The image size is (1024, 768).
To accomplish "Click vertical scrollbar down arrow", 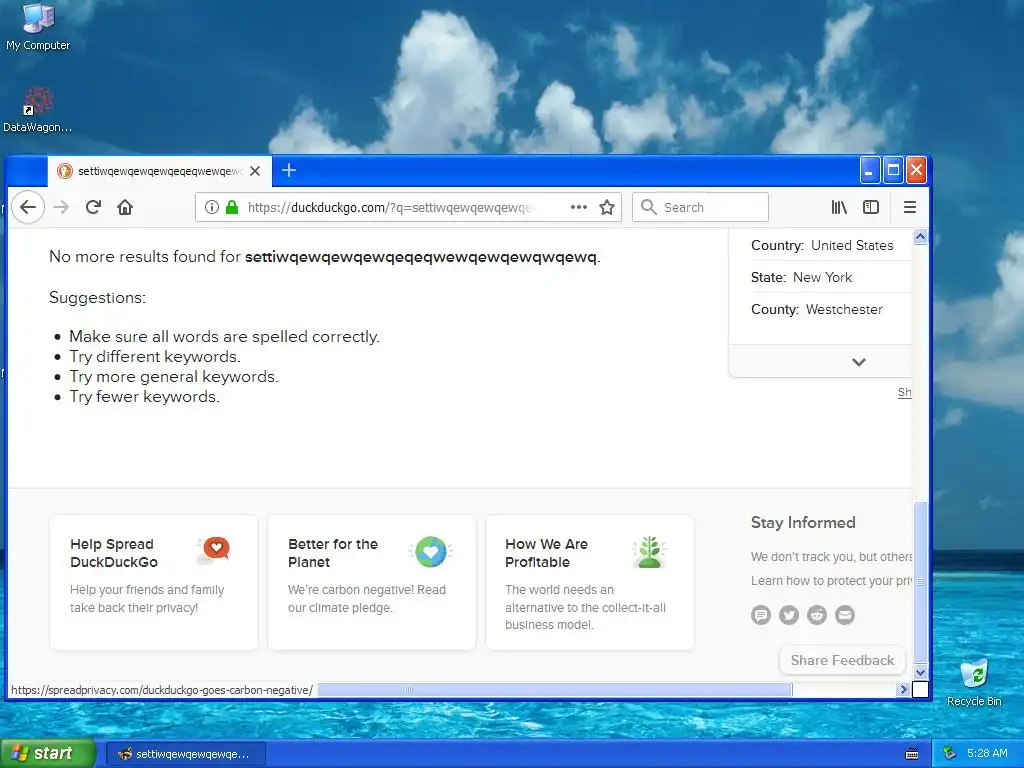I will tap(920, 672).
